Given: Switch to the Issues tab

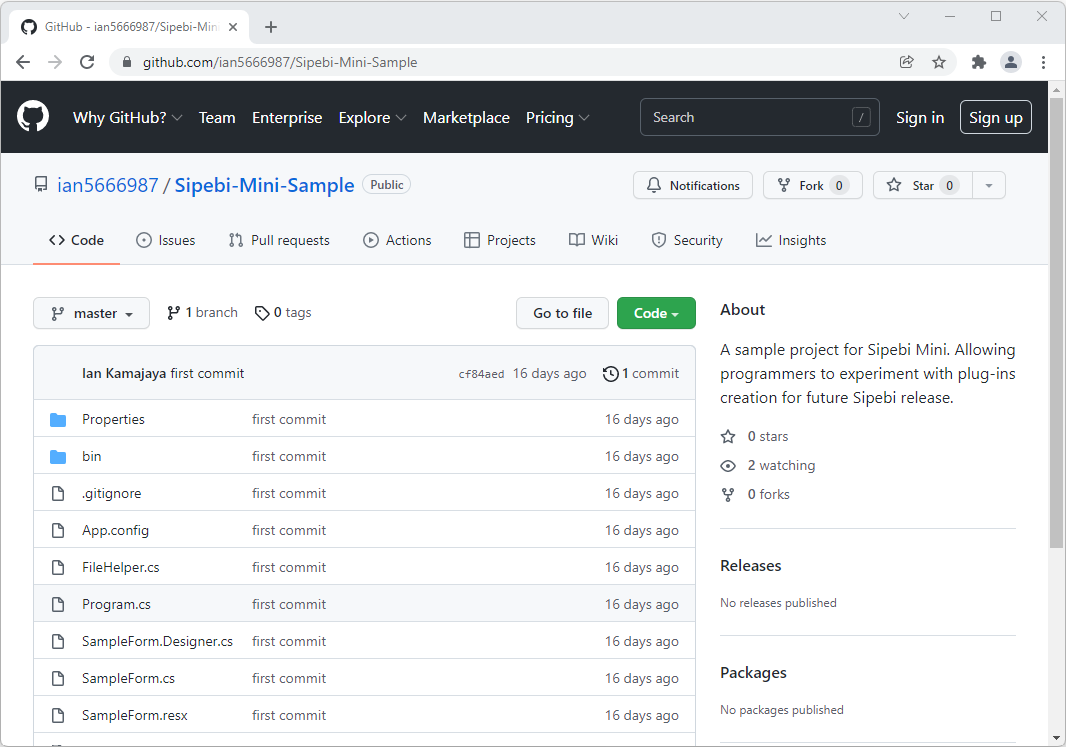Looking at the screenshot, I should (166, 240).
